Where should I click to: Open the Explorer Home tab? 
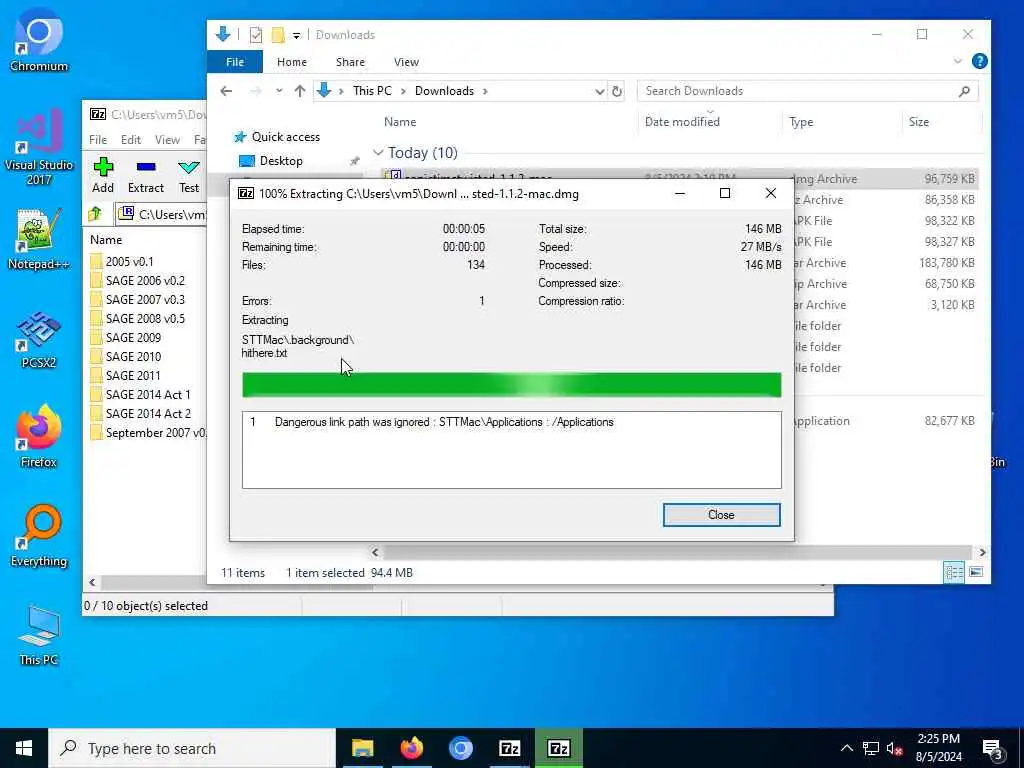pos(292,62)
